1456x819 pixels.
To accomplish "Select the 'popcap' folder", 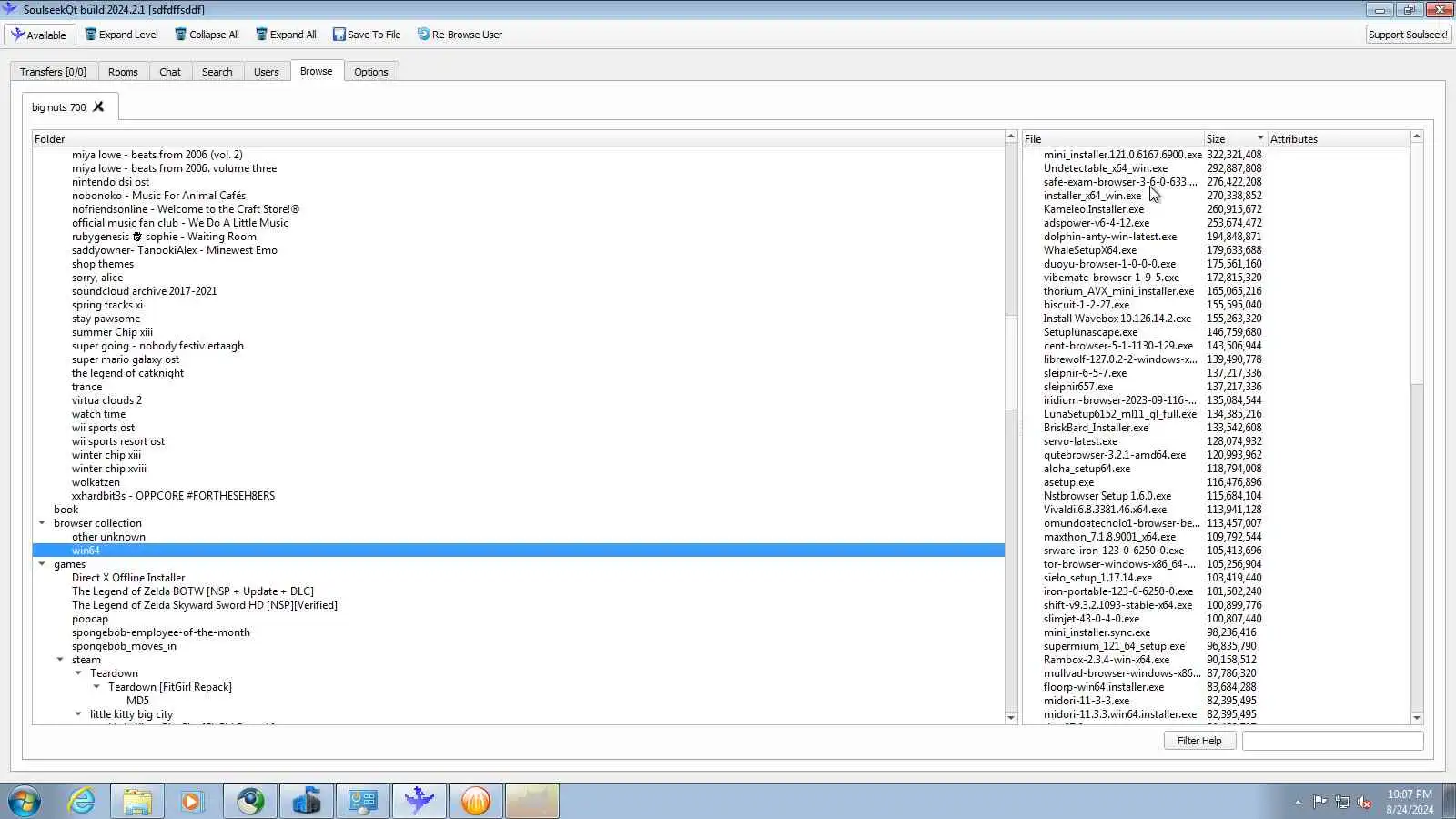I will point(90,619).
